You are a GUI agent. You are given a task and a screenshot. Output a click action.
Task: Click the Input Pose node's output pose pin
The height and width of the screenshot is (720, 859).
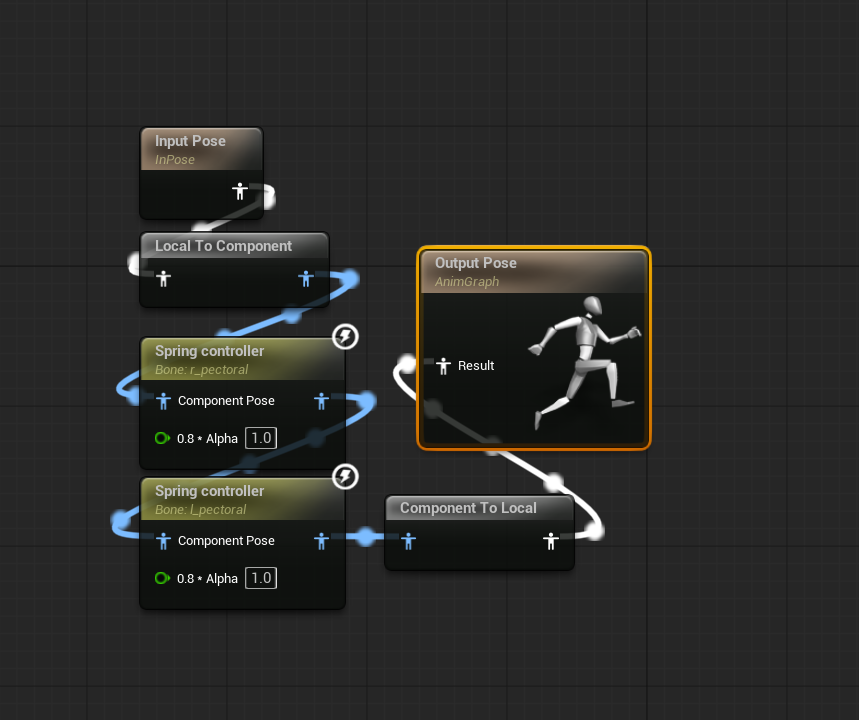239,191
